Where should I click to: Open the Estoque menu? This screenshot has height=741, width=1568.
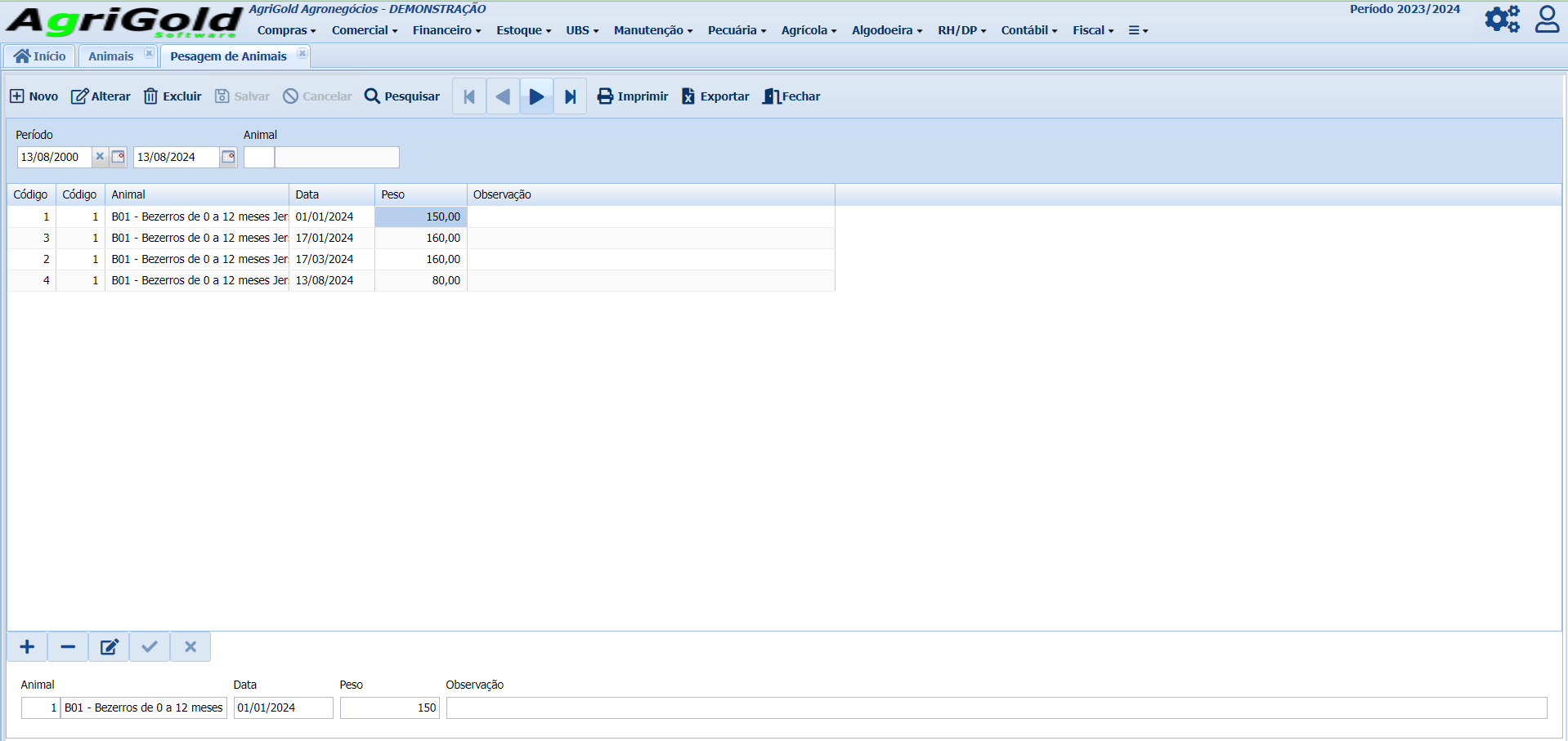click(524, 30)
